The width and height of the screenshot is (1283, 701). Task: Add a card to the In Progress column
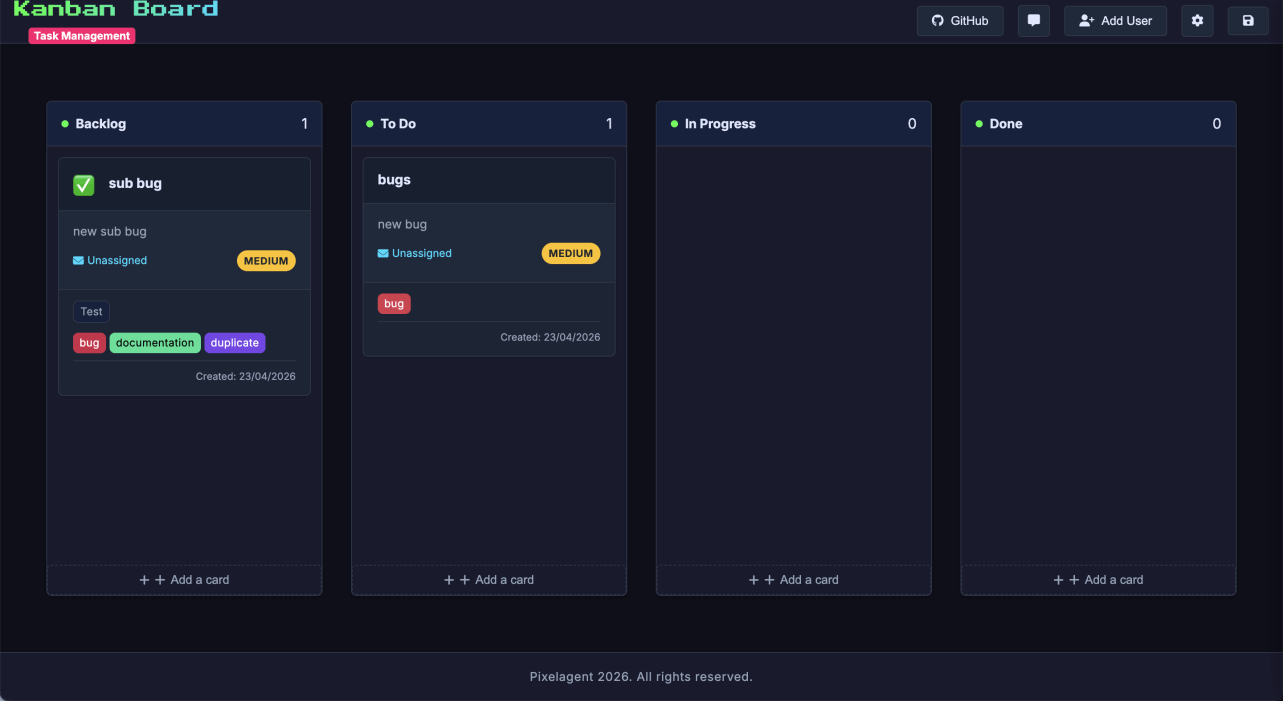click(794, 580)
